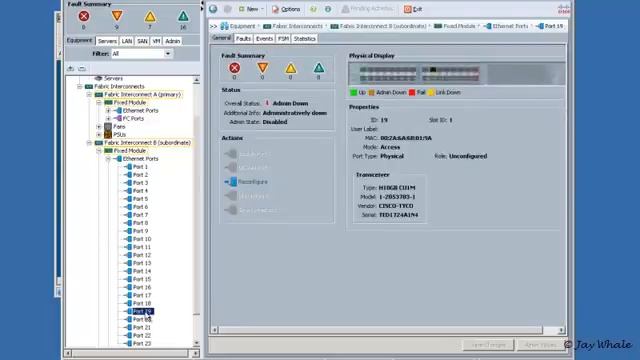Select Port 22 in the tree
The height and width of the screenshot is (360, 640).
click(142, 336)
